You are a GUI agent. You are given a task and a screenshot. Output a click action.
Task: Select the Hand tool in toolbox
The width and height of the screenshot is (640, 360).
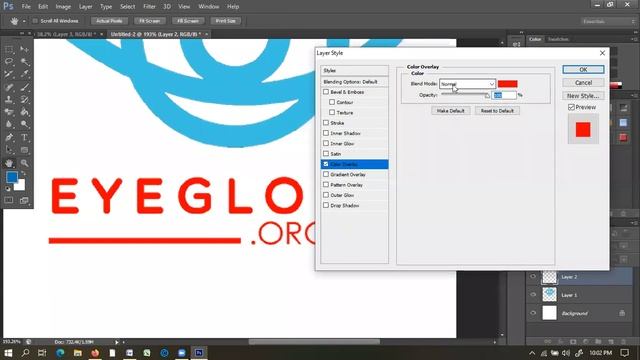click(x=9, y=163)
